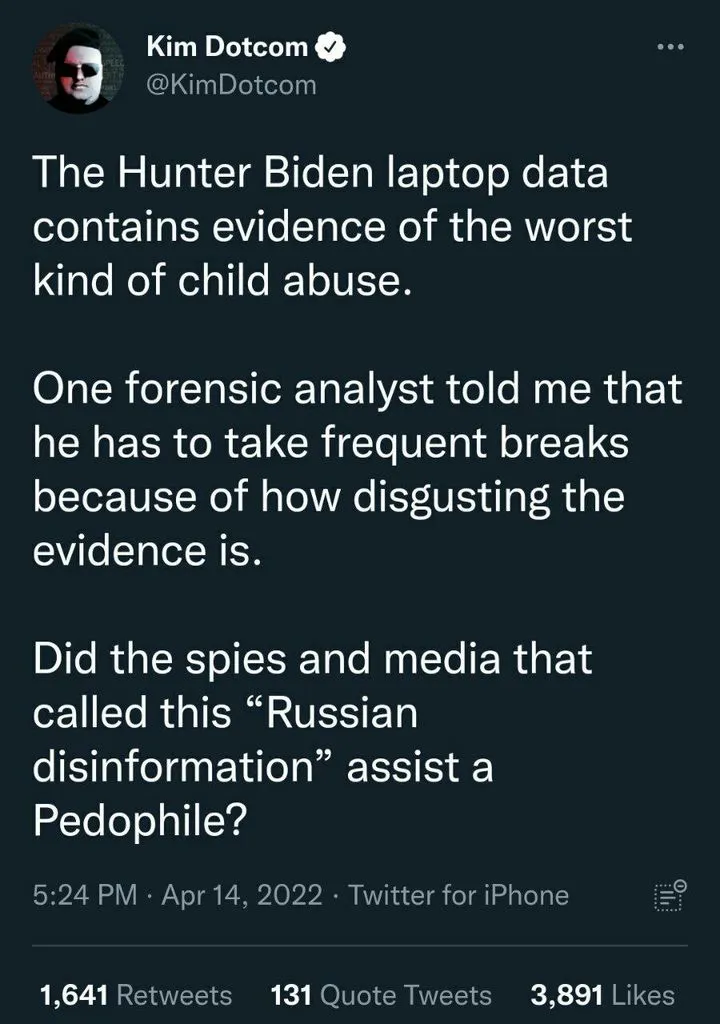720x1024 pixels.
Task: View the 1,641 Retweets list
Action: point(135,995)
